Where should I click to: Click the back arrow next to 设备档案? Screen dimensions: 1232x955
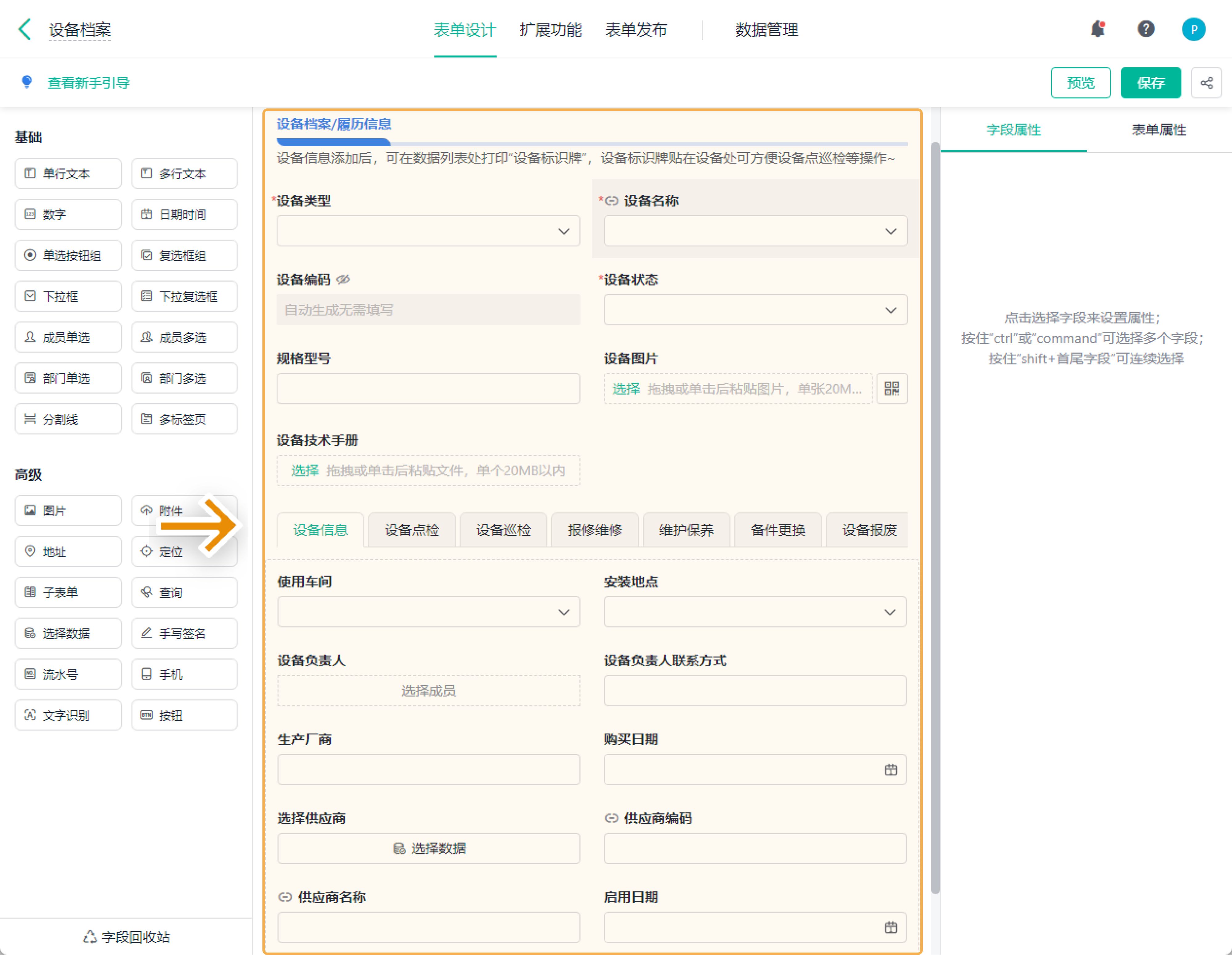pos(25,29)
